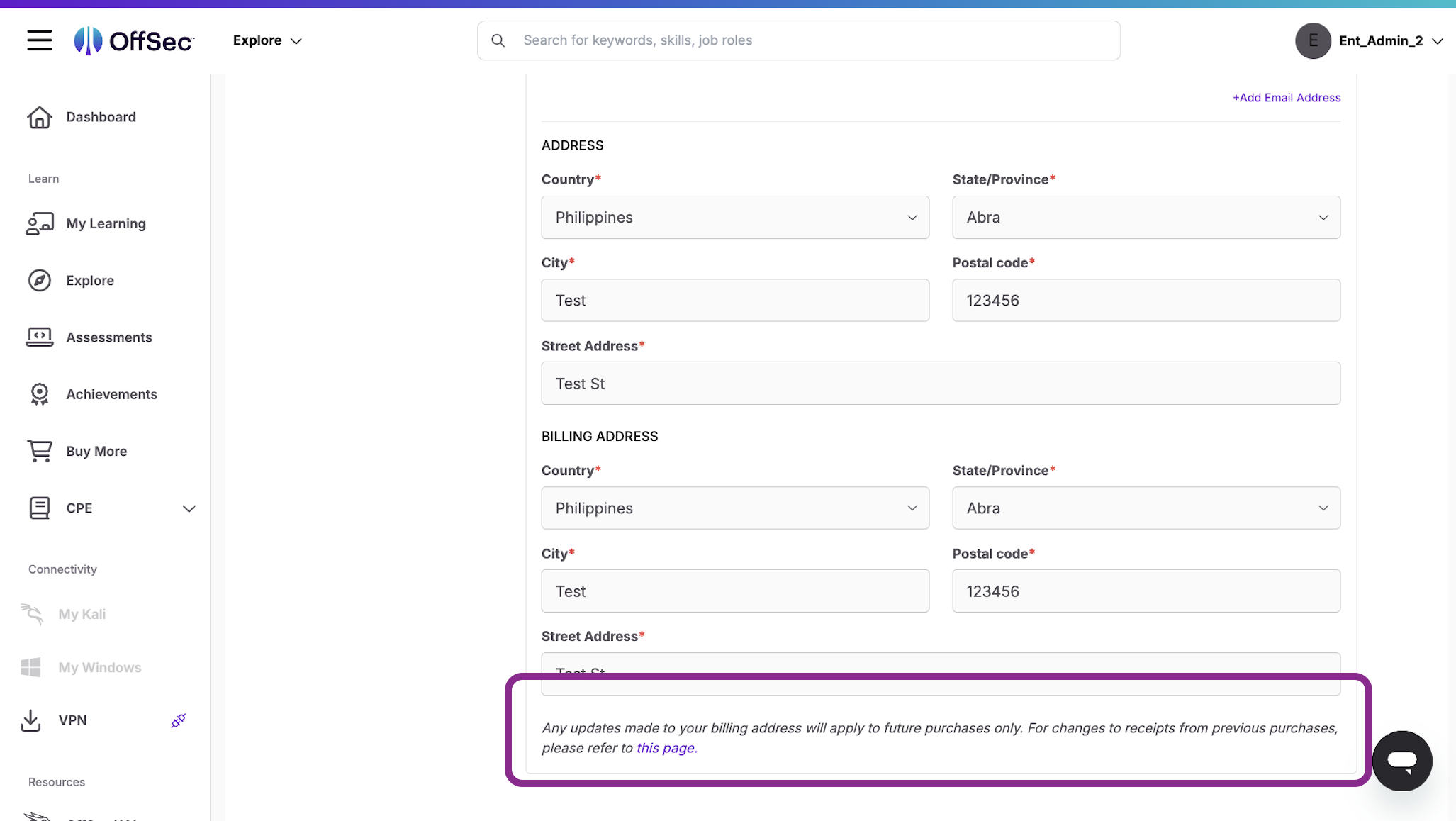
Task: Open the chat support bubble
Action: [1402, 761]
